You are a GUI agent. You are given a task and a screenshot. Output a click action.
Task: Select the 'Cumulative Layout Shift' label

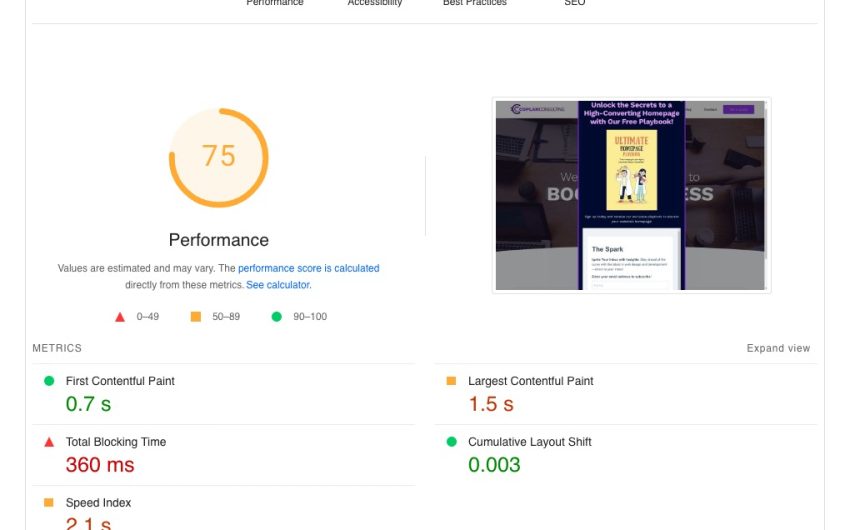click(x=530, y=442)
